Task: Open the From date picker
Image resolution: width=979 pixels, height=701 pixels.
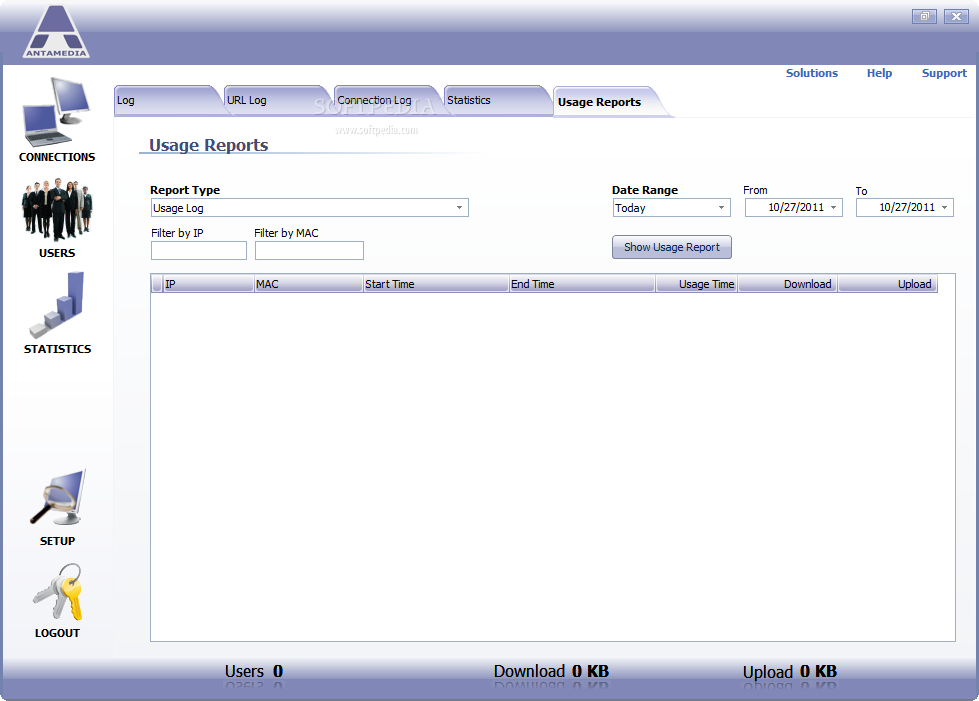Action: 834,207
